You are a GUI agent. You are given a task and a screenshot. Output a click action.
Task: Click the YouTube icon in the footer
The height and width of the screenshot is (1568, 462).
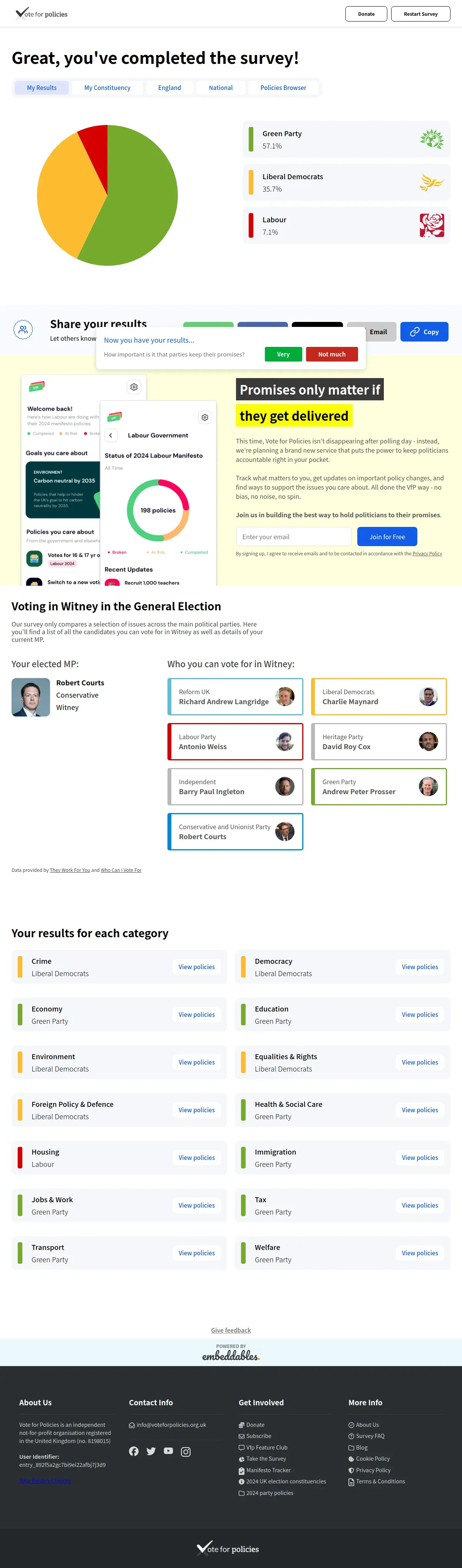168,1451
